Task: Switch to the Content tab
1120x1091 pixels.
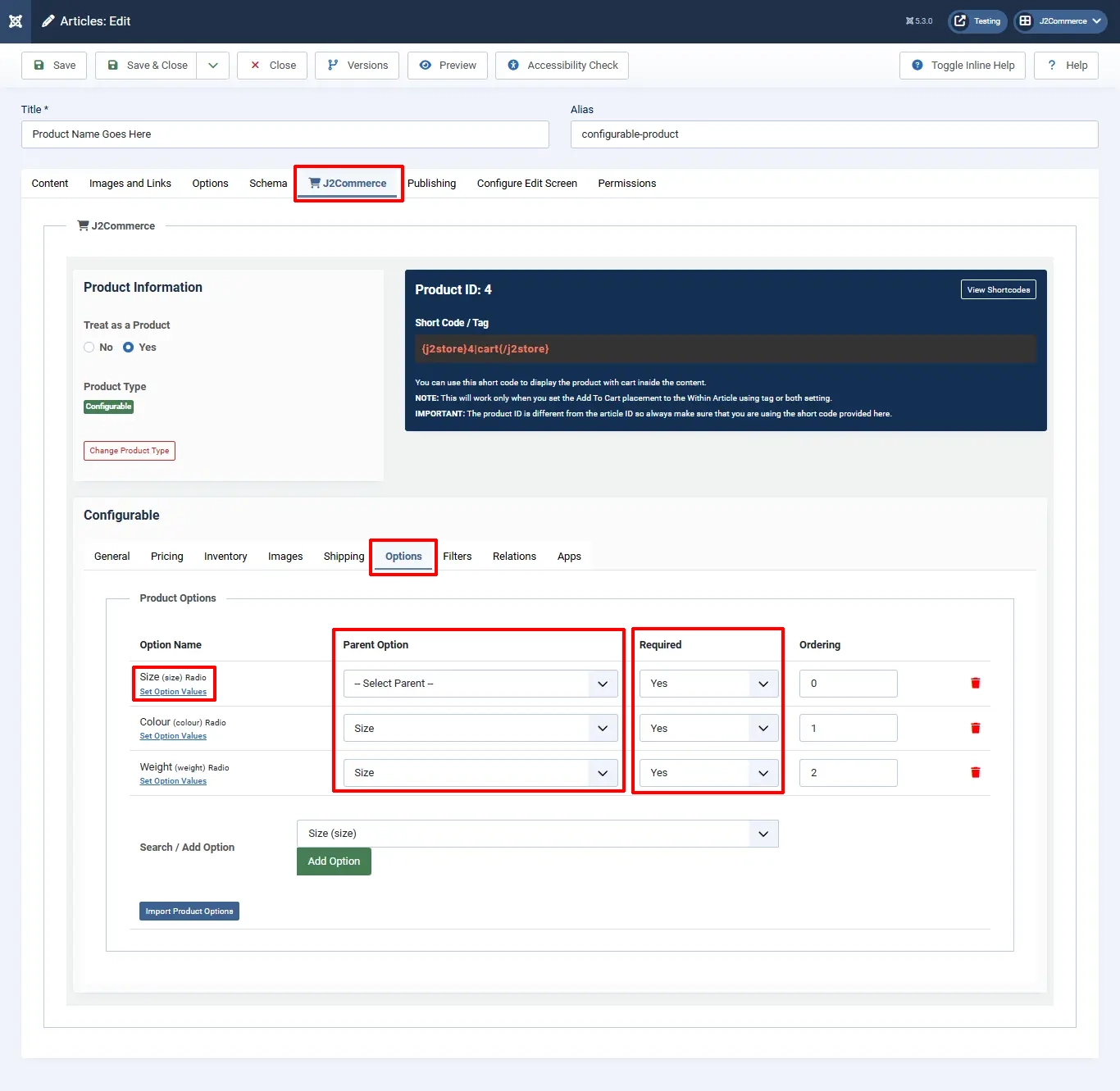Action: pyautogui.click(x=50, y=184)
